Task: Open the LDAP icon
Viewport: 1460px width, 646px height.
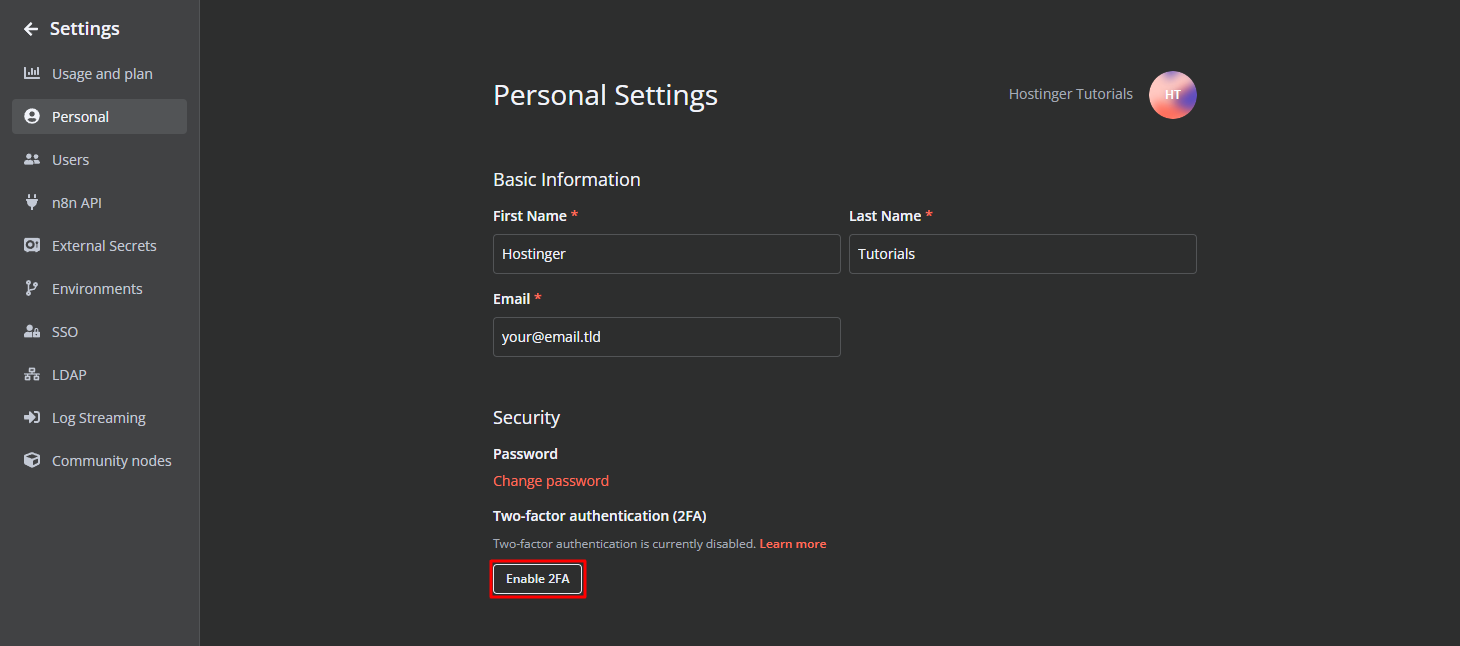Action: click(x=32, y=374)
